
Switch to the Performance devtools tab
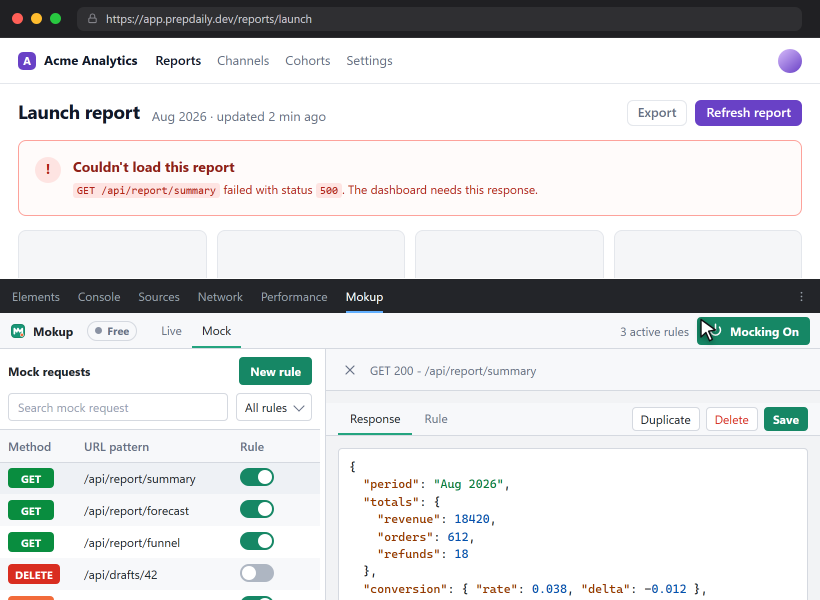(294, 297)
